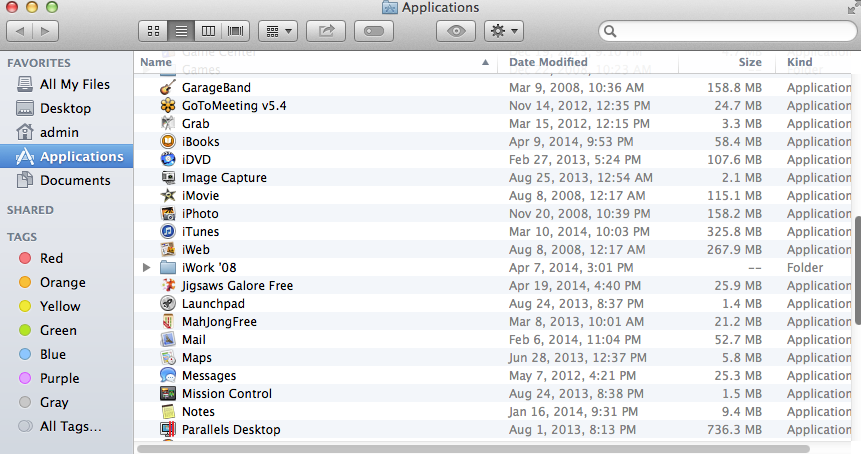Click the Share toolbar button
Screen dimensions: 861x454
pyautogui.click(x=326, y=31)
